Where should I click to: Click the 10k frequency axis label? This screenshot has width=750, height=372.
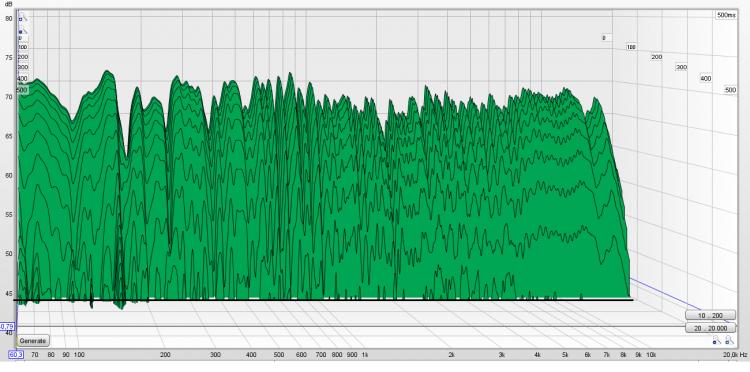[x=651, y=355]
